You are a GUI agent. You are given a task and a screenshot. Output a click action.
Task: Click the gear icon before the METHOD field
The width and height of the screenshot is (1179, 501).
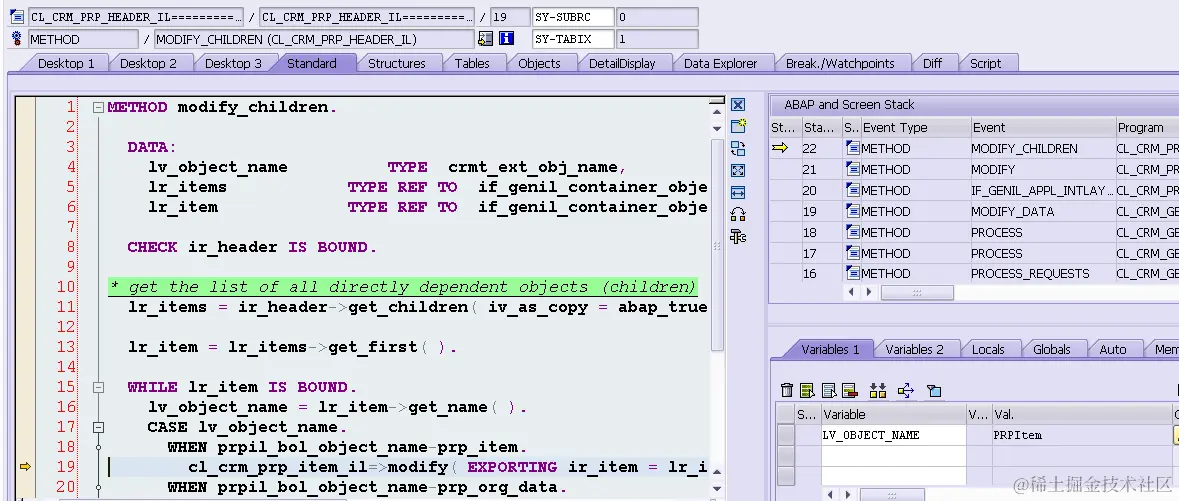(17, 38)
